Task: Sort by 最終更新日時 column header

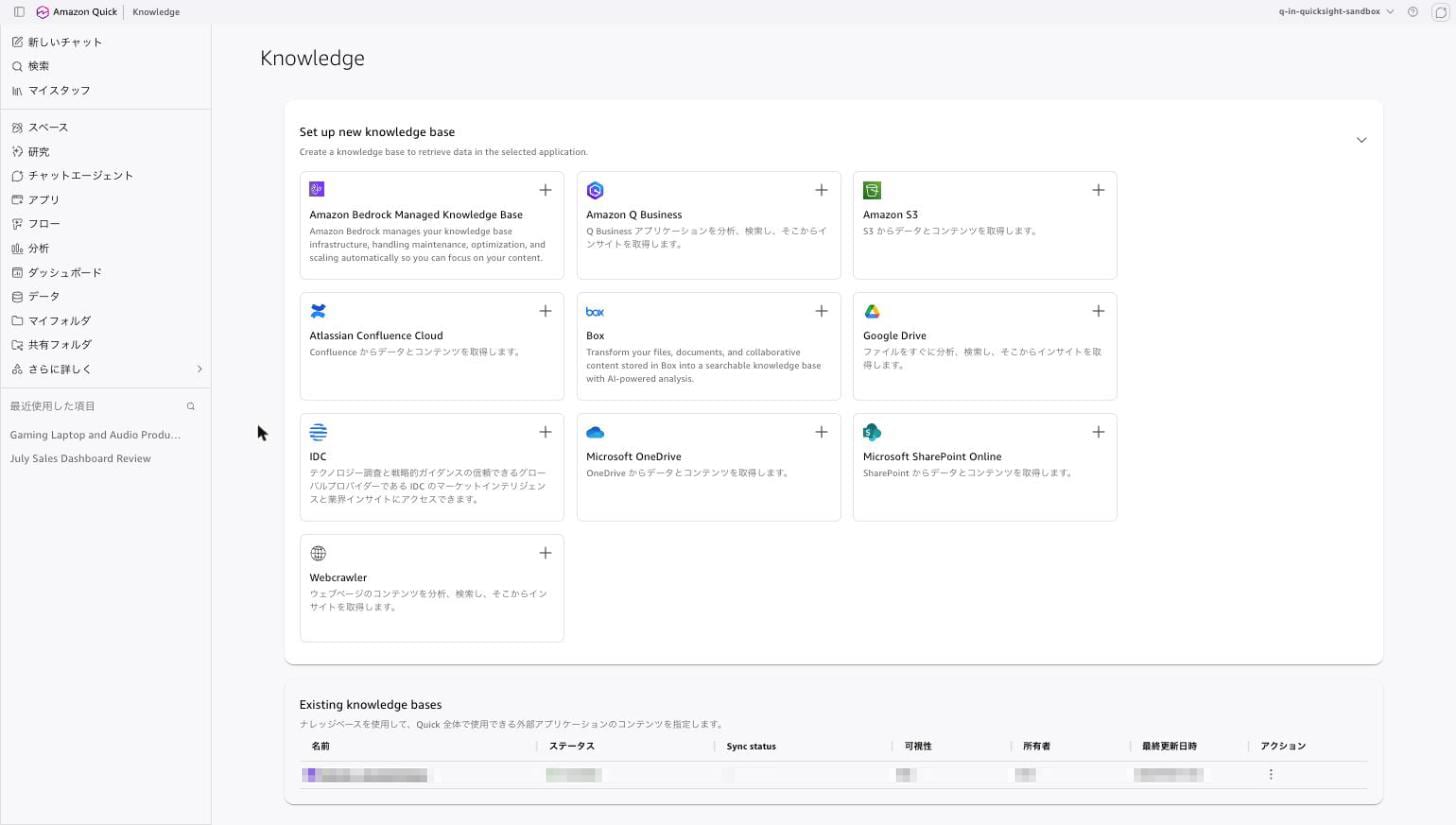Action: [1169, 746]
